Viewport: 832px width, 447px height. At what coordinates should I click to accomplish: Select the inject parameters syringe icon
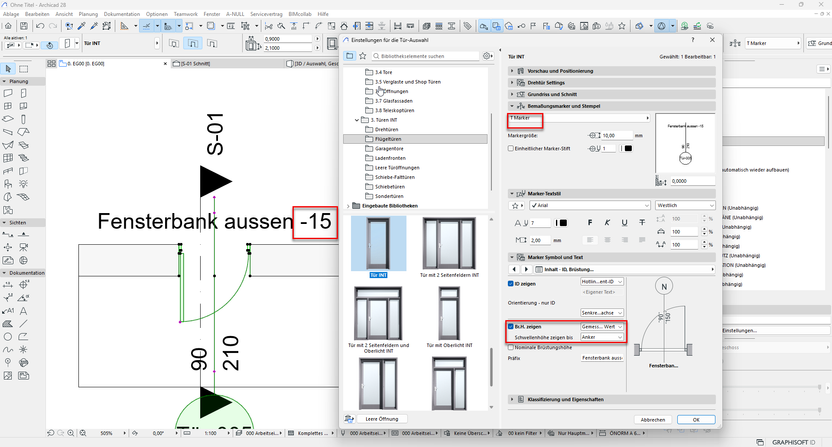tap(94, 26)
